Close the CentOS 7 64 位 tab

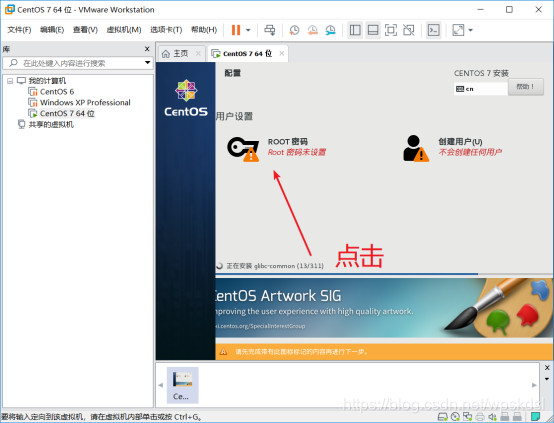[x=282, y=53]
